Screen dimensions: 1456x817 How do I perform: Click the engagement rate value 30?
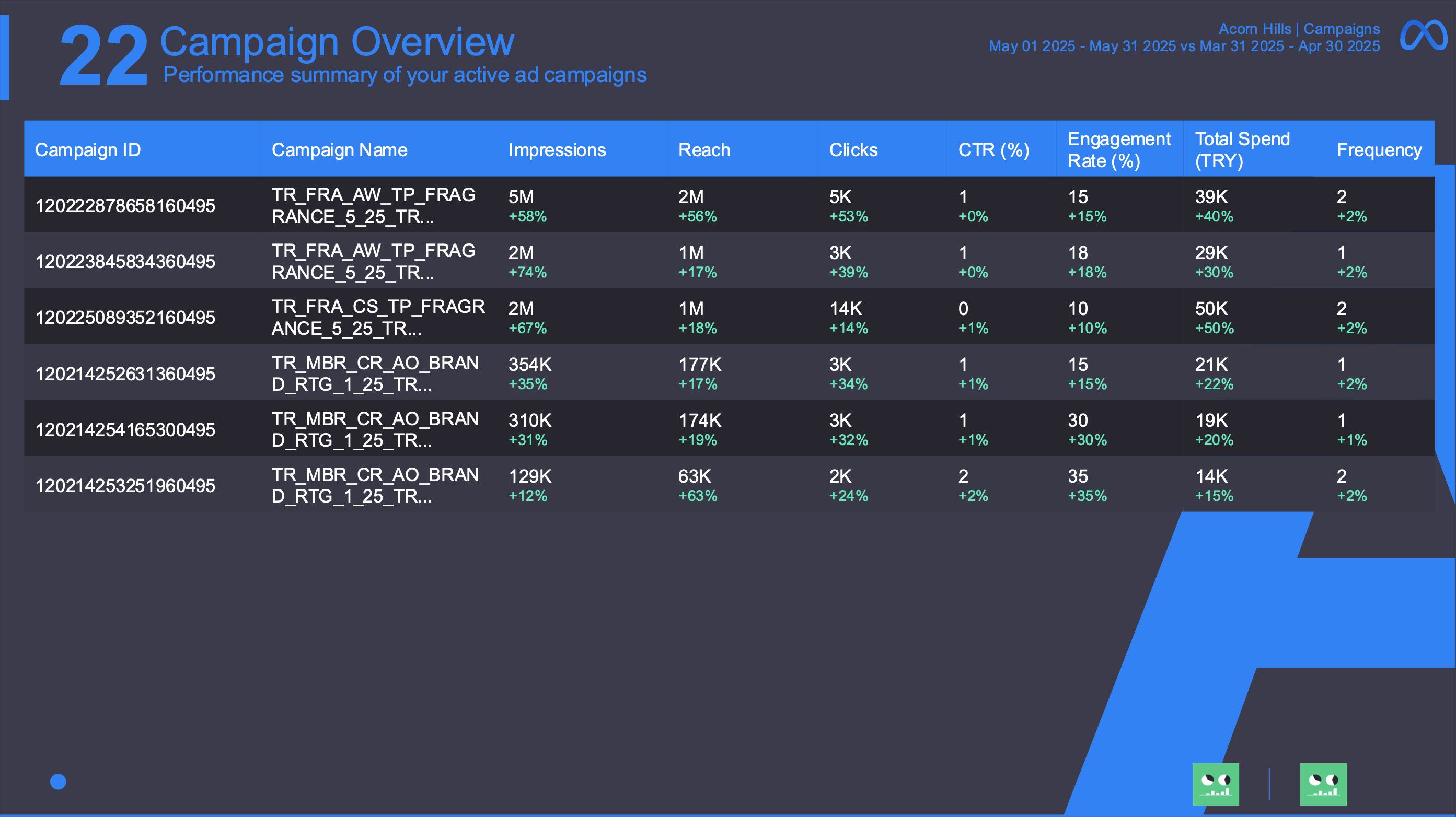(1078, 421)
